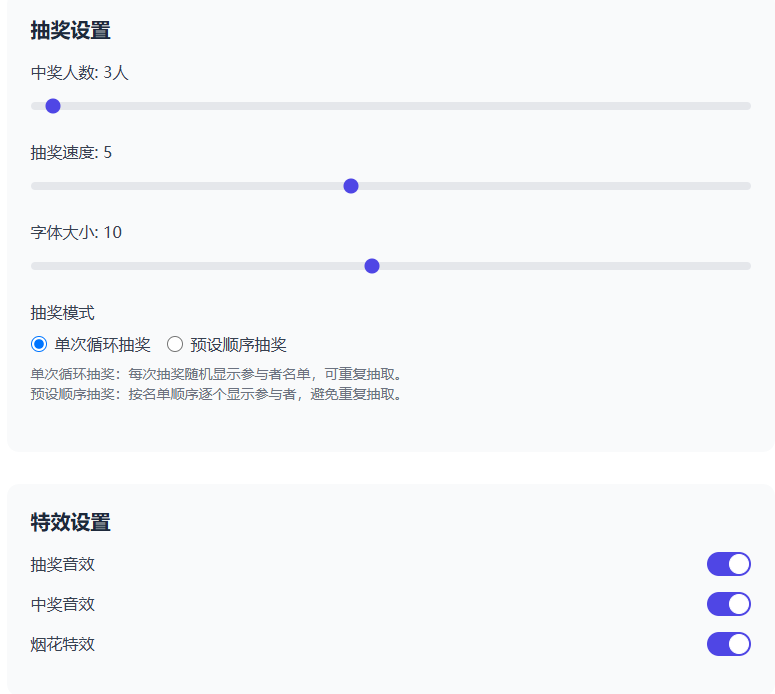Grab the 抽奖速度 slider thumb
The width and height of the screenshot is (775, 694).
click(x=351, y=186)
